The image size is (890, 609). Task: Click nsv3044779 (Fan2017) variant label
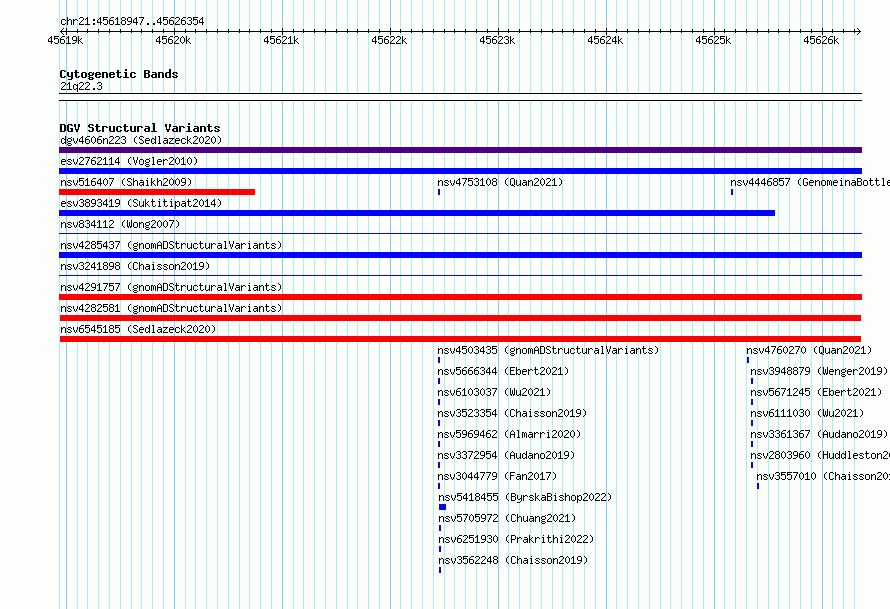tap(497, 476)
